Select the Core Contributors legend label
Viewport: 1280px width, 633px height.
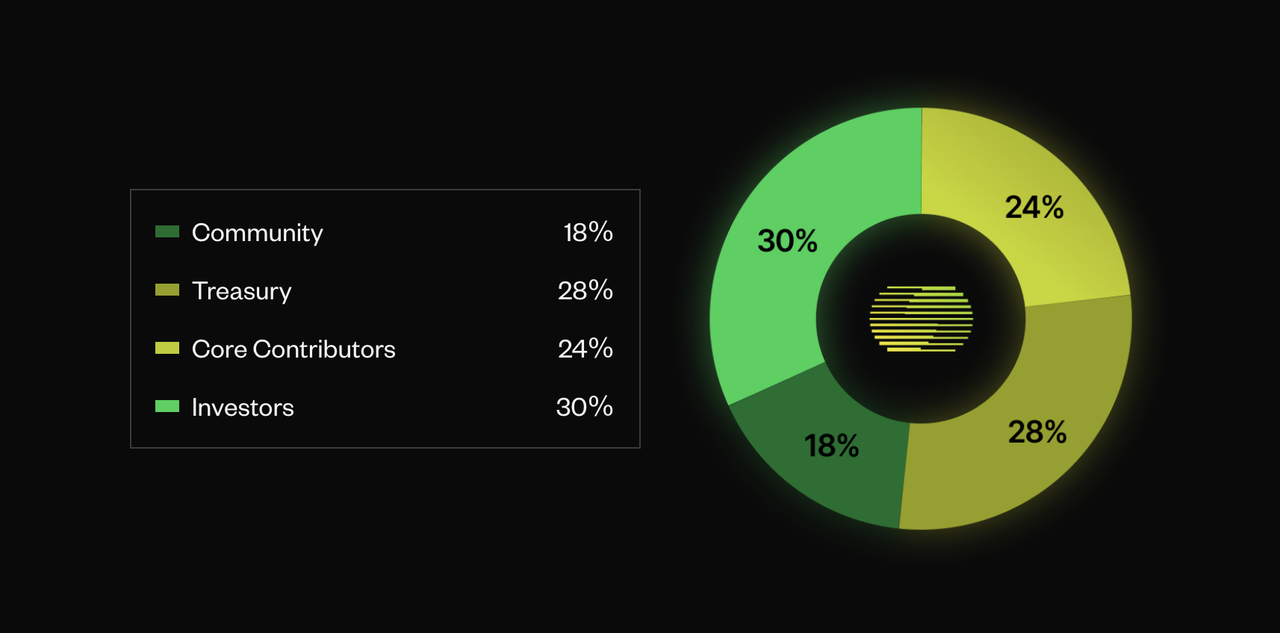point(293,349)
